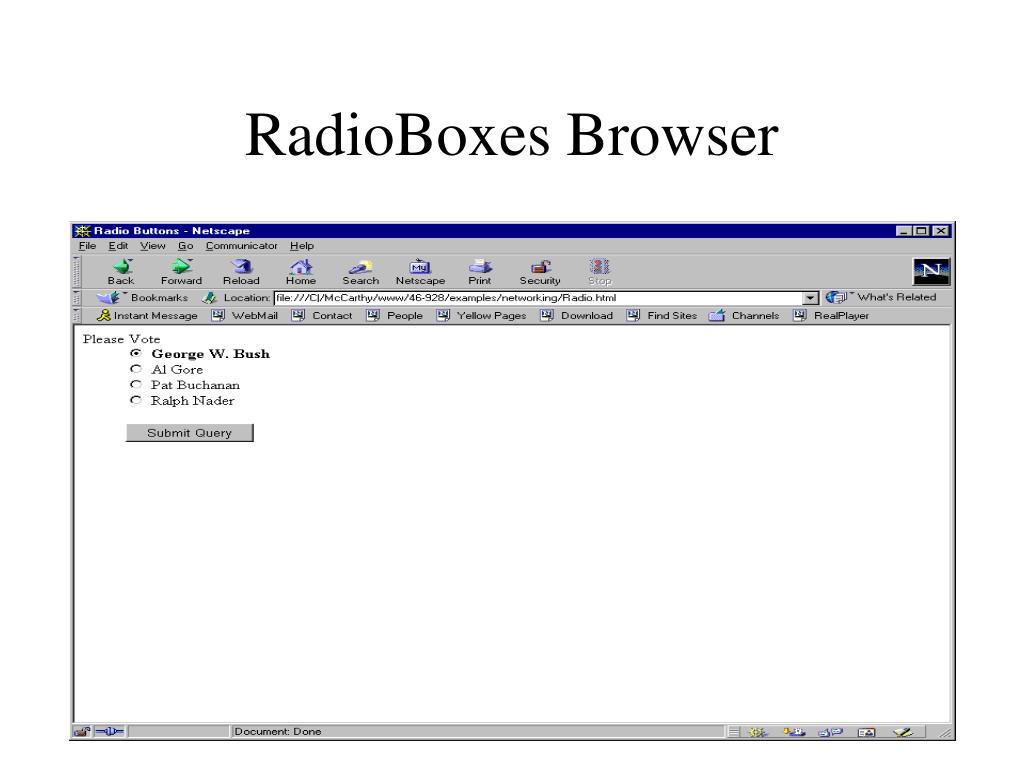
Task: Collapse the location toolbar via its left handle
Action: coord(76,298)
